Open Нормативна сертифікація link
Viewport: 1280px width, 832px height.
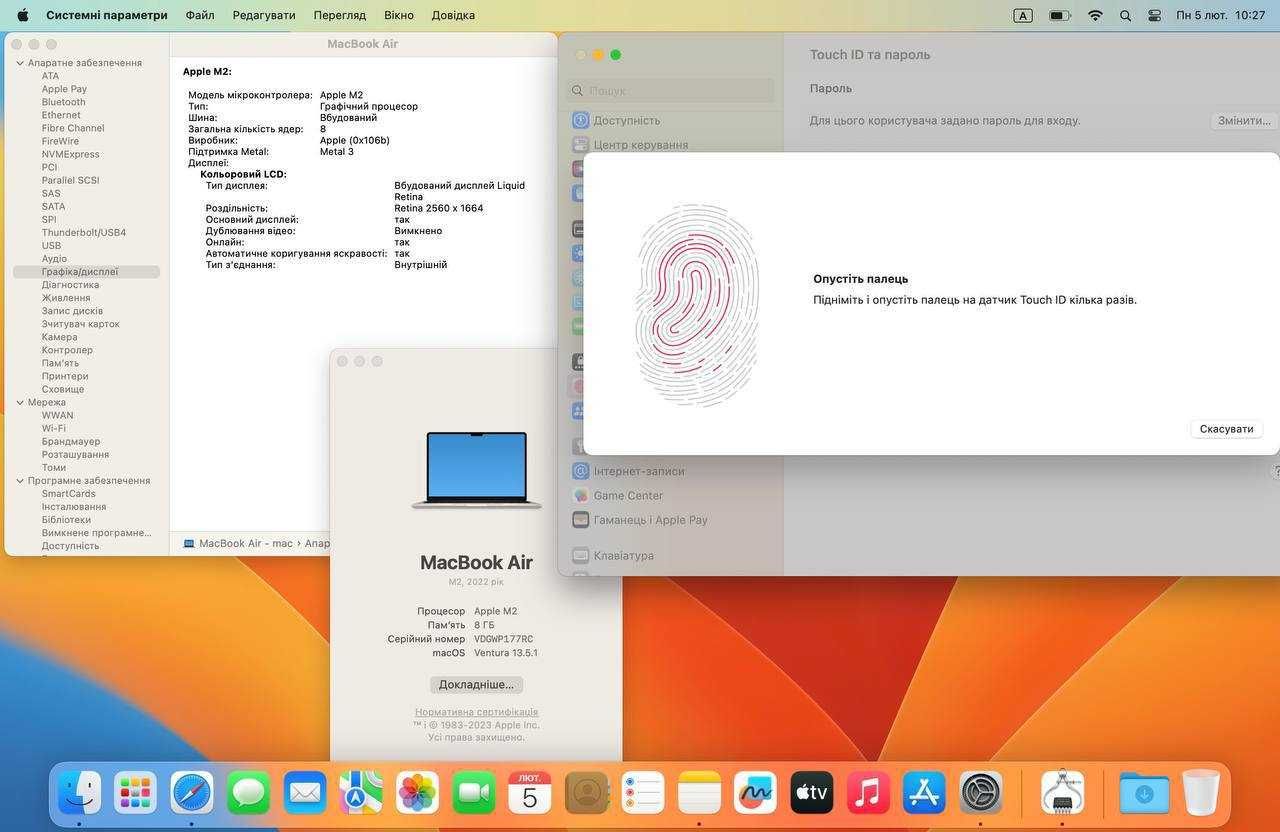tap(476, 712)
